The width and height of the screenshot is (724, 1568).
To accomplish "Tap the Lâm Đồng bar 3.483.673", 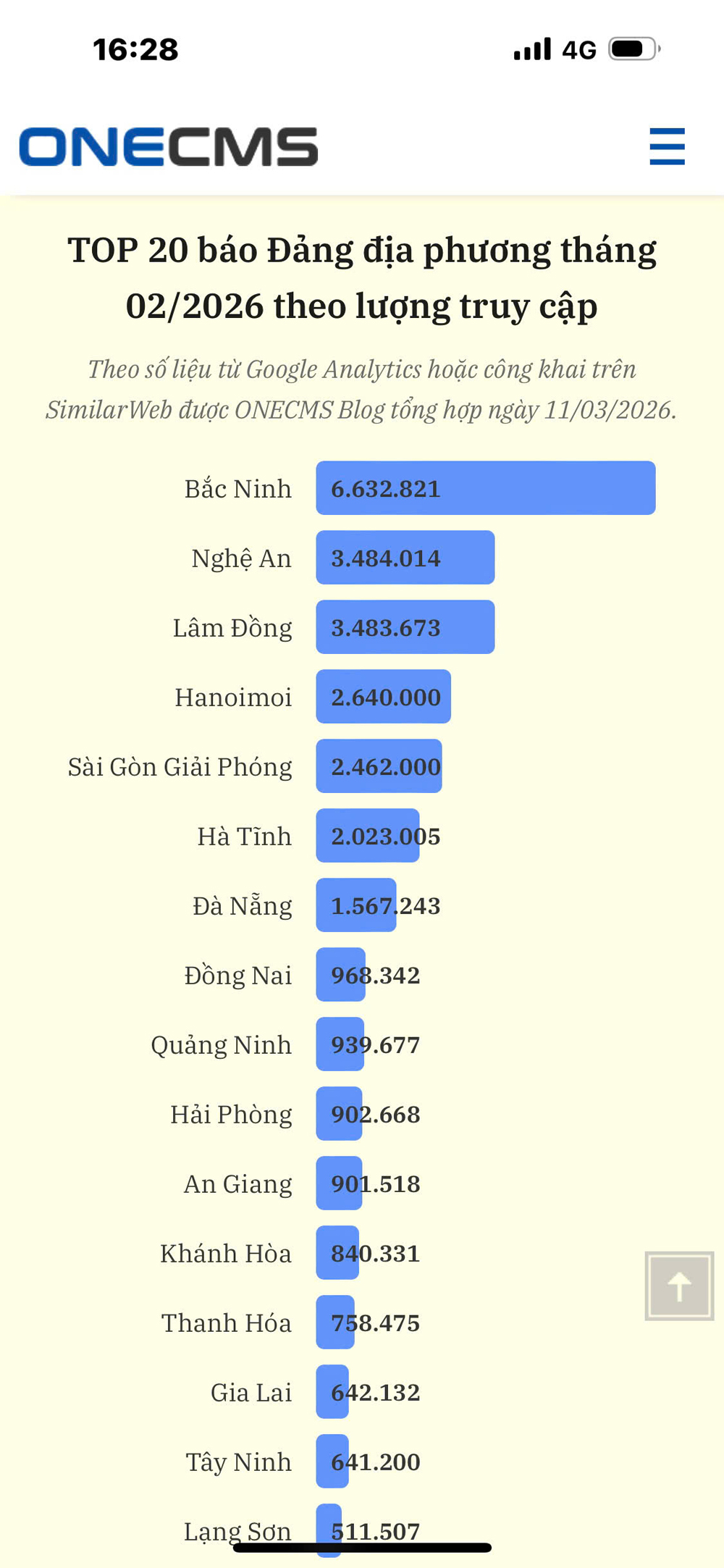I will [405, 627].
